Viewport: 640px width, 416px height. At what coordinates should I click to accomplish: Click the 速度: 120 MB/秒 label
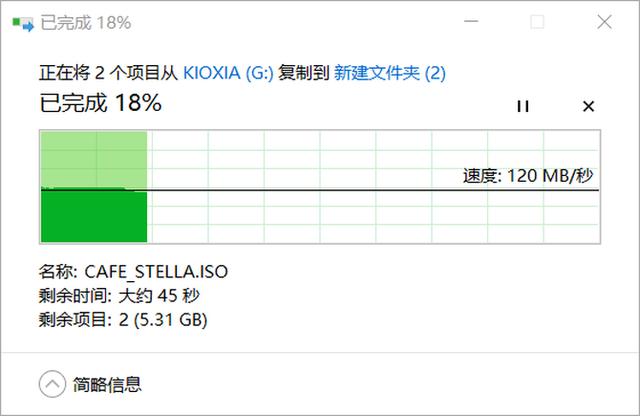click(527, 176)
